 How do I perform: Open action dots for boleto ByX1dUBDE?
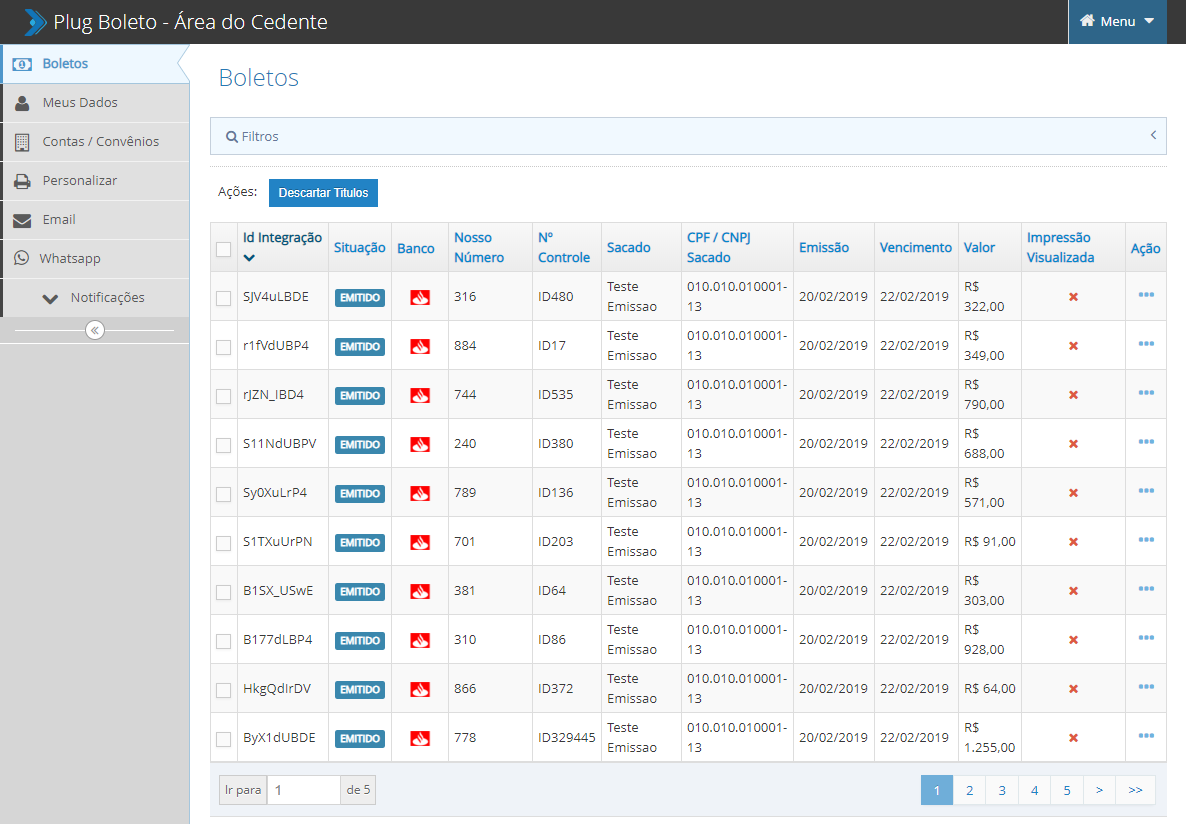click(1146, 735)
